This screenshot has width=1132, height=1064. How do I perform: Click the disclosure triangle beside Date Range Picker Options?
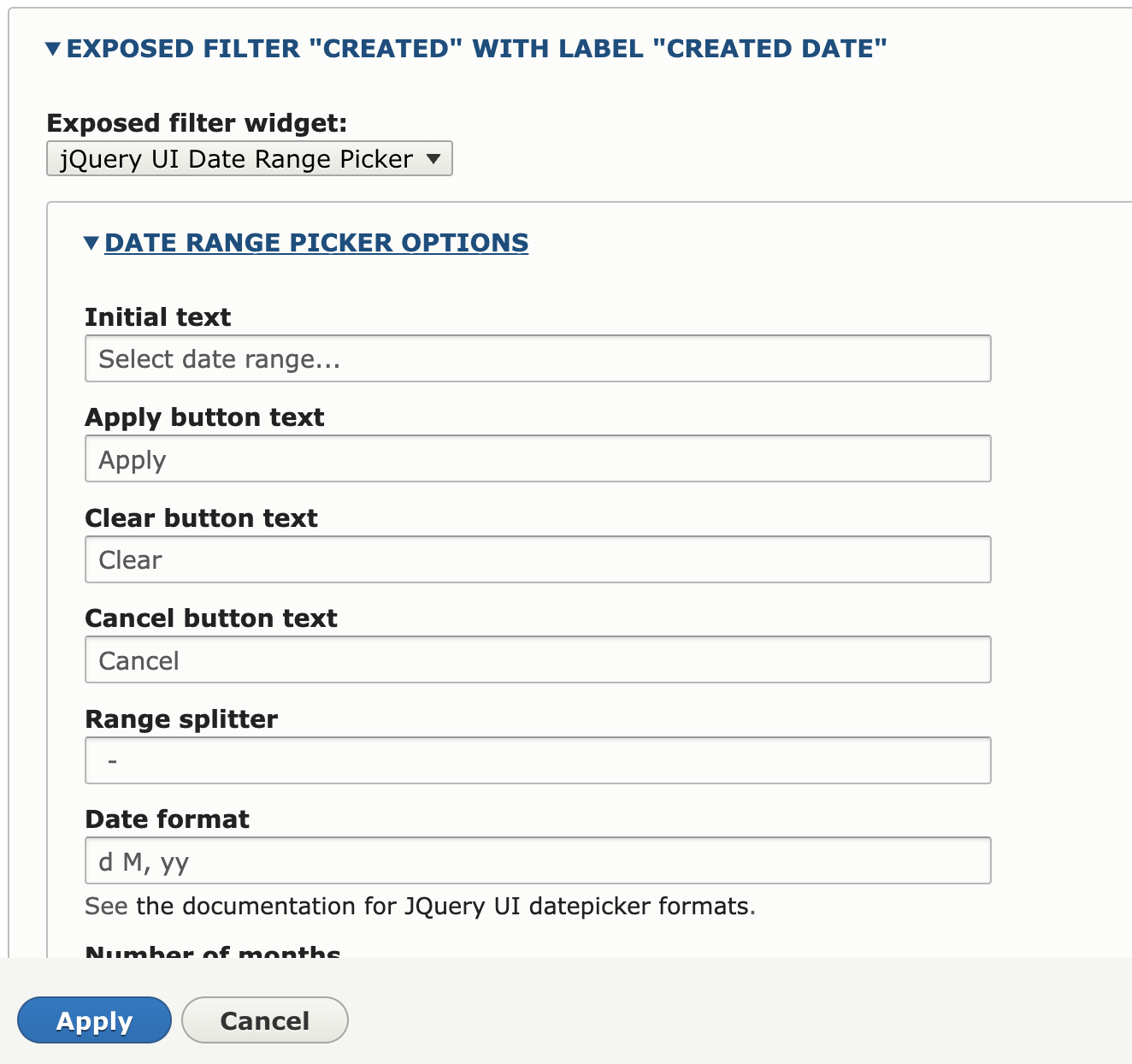coord(91,244)
